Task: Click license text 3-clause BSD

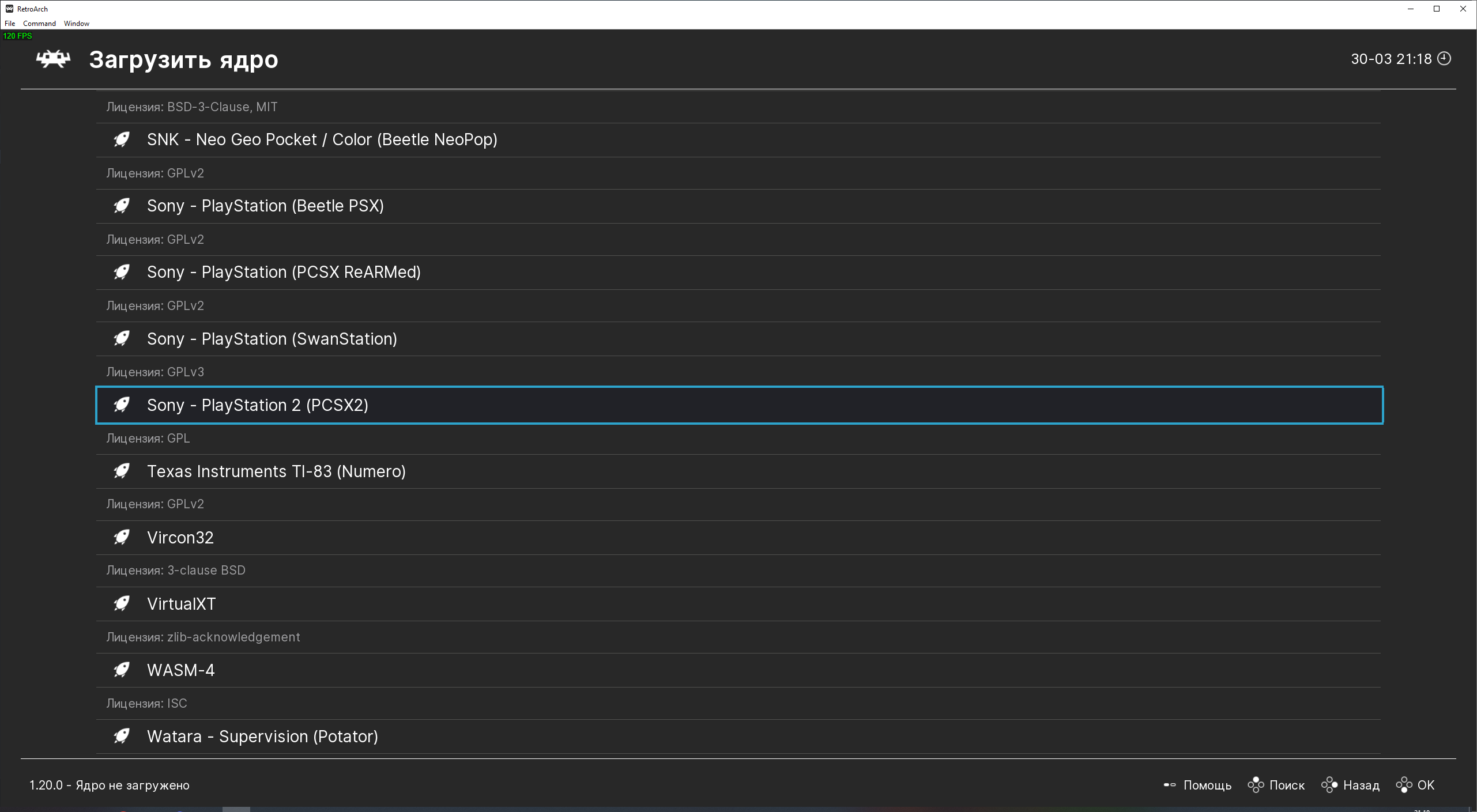Action: [206, 571]
